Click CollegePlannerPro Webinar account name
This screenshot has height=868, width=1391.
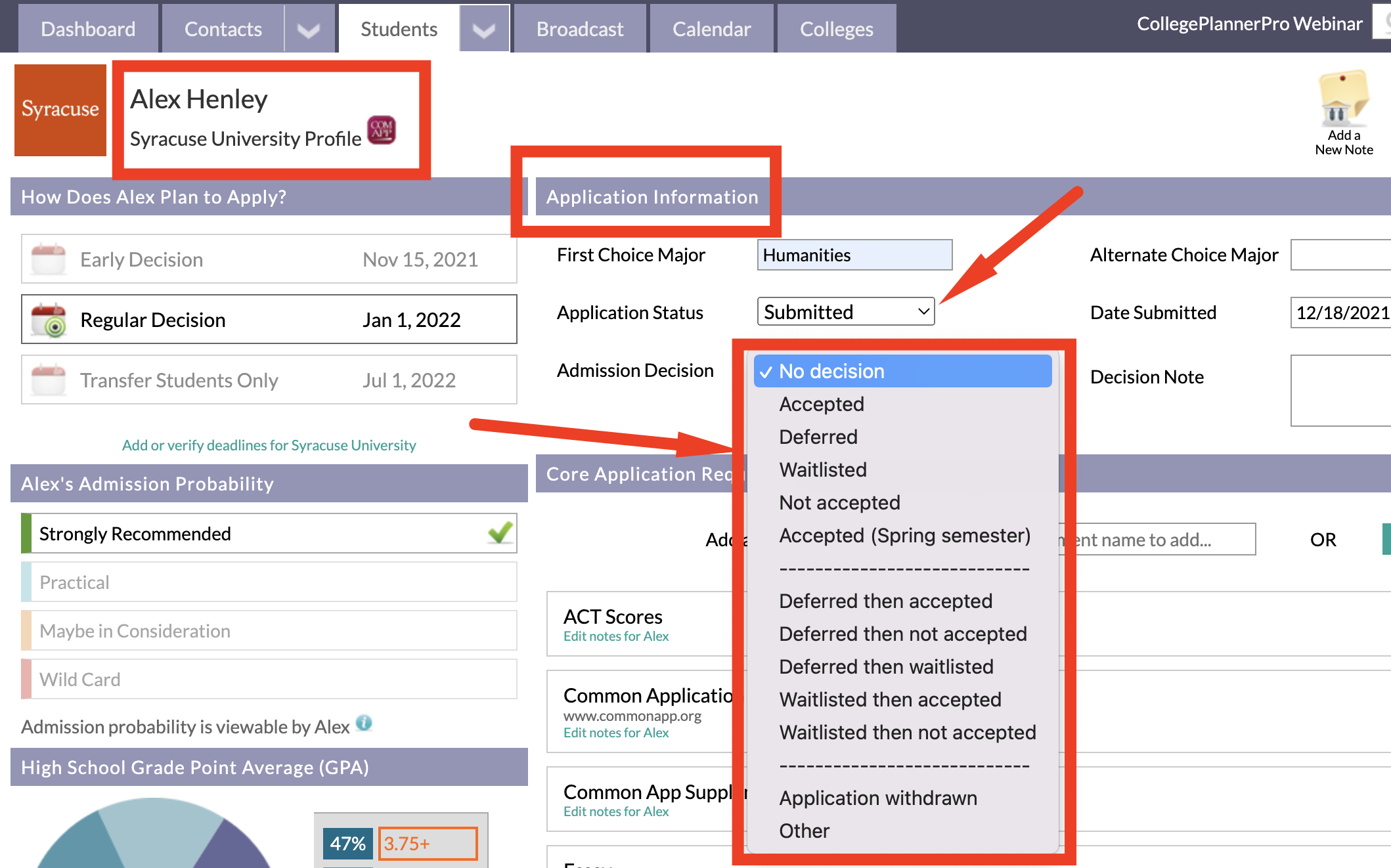tap(1249, 24)
